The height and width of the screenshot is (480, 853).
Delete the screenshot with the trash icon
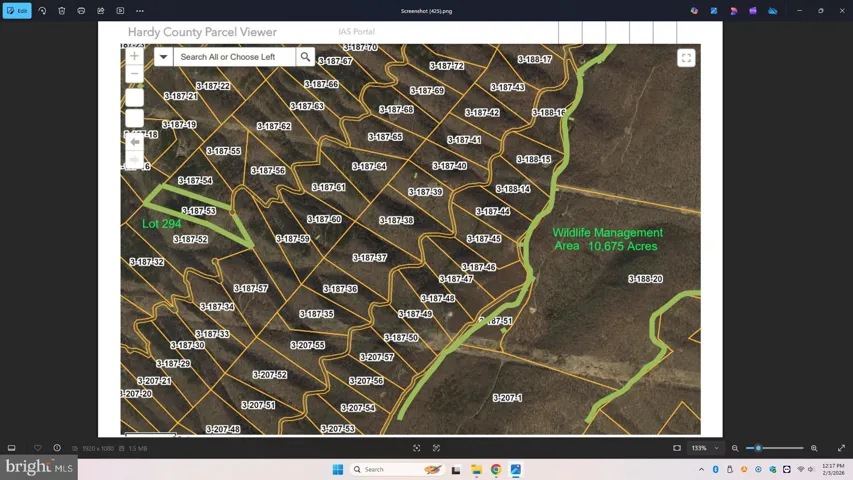[x=62, y=11]
